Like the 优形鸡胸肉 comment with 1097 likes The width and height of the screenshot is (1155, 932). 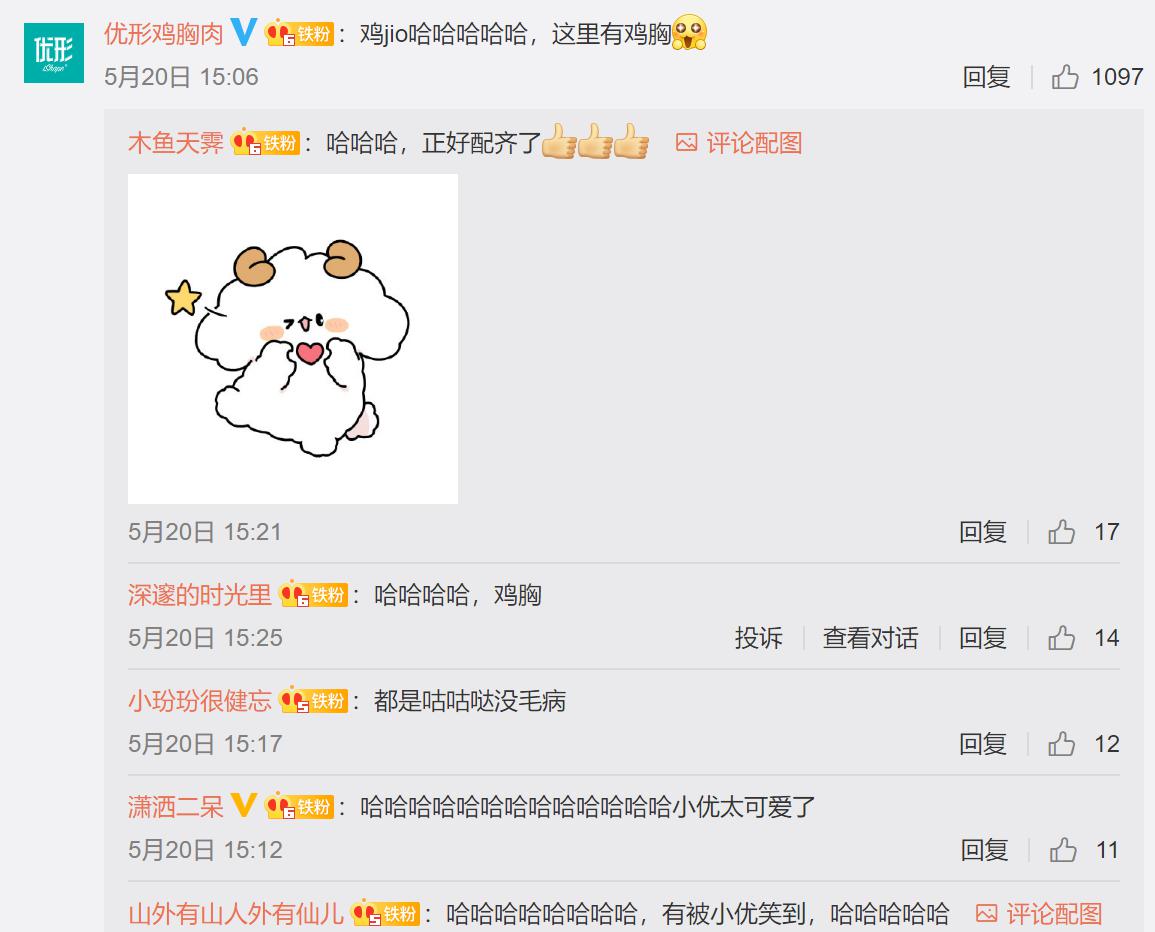point(1065,77)
